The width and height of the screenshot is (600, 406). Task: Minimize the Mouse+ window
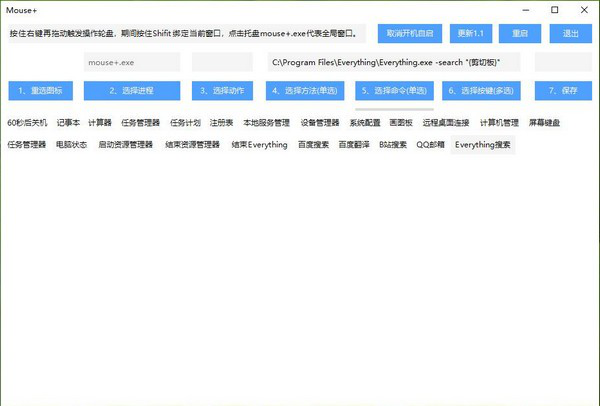tap(526, 10)
